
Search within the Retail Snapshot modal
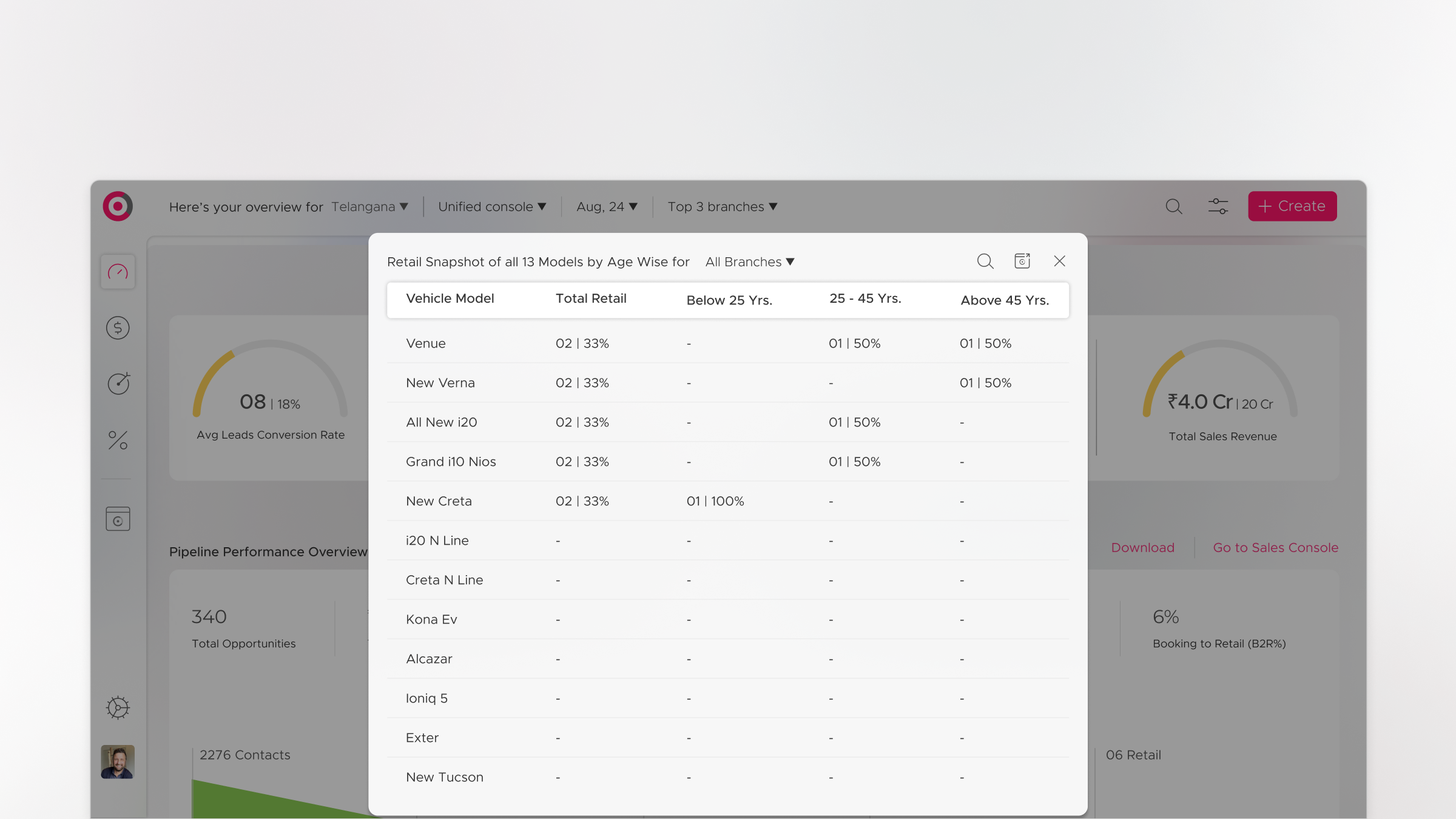tap(985, 261)
